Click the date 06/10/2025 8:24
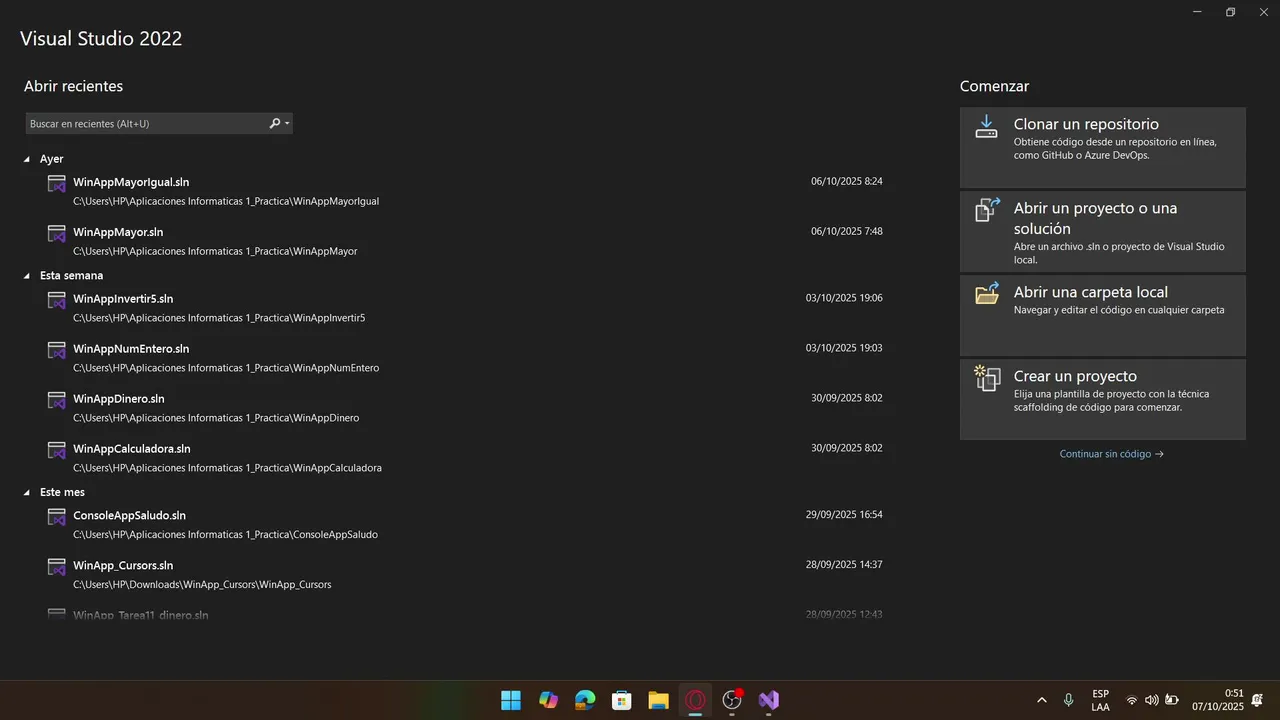1280x720 pixels. [x=847, y=182]
